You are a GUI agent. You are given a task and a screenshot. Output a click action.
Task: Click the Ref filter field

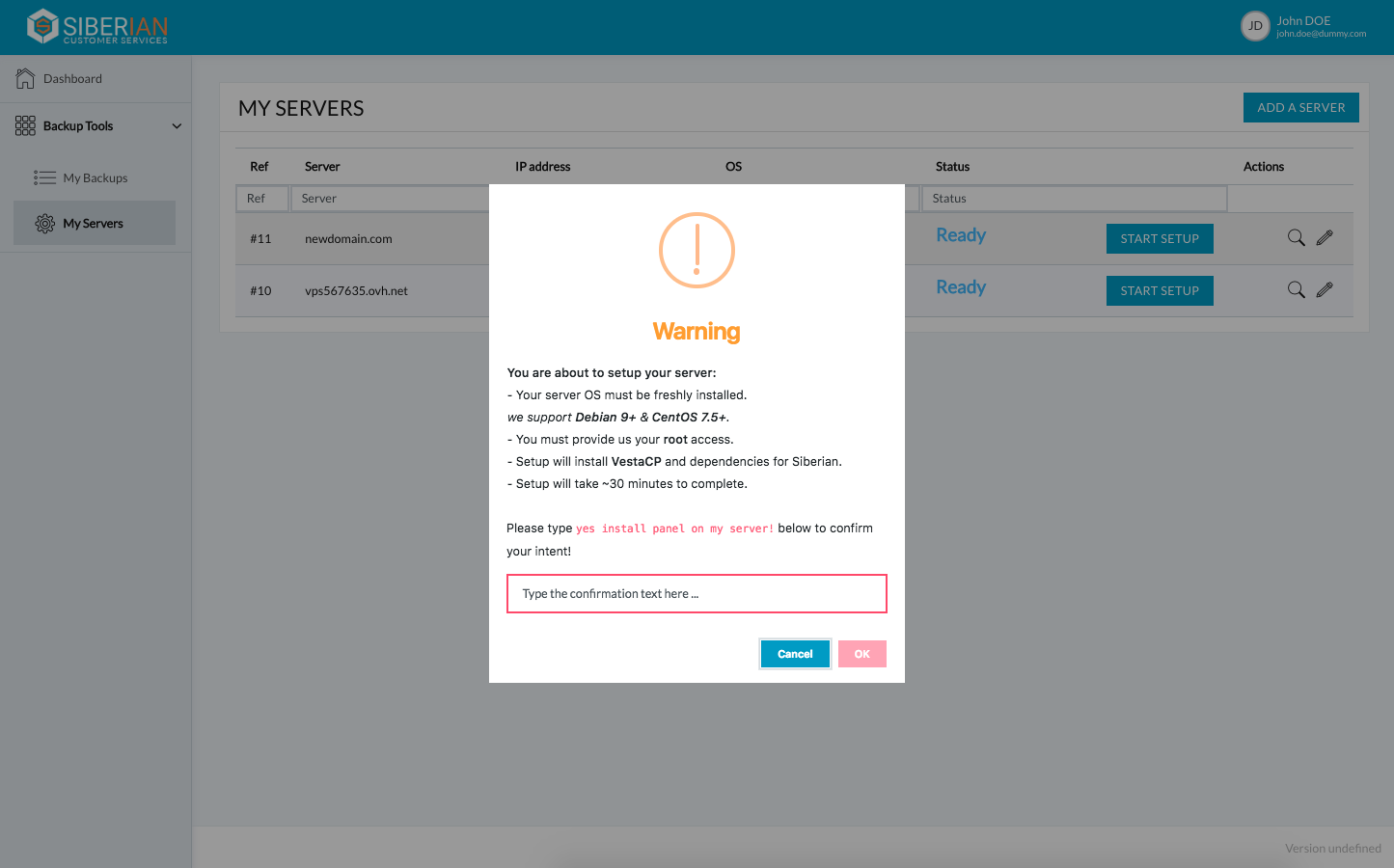click(261, 199)
